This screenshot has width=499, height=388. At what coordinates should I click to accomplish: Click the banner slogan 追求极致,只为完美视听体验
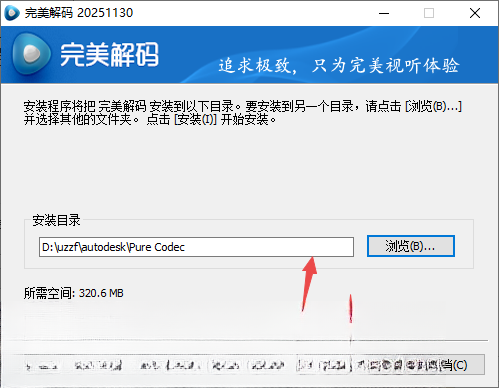pos(339,65)
